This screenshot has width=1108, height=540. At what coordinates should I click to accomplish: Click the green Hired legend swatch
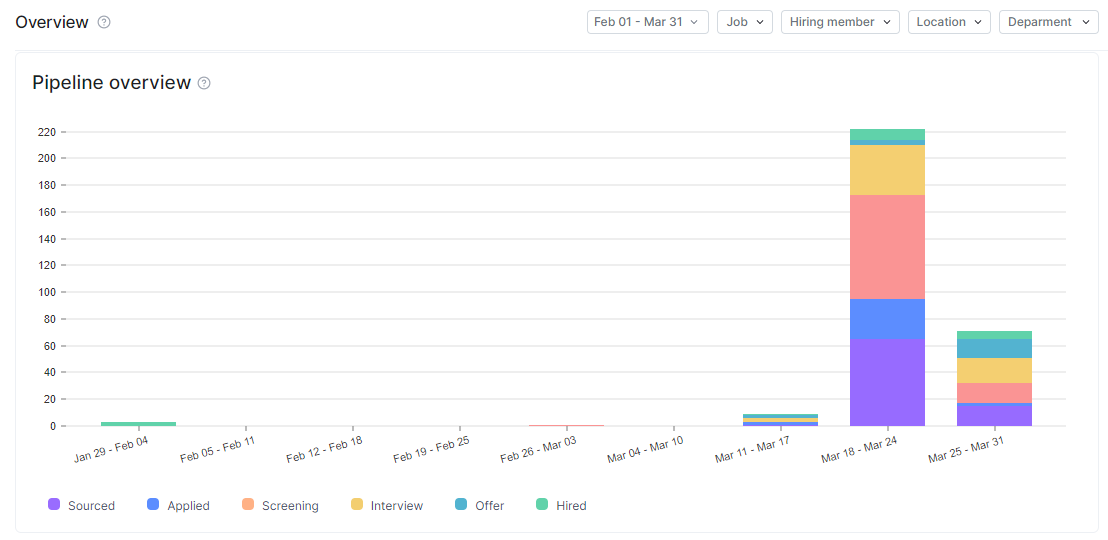(x=542, y=504)
